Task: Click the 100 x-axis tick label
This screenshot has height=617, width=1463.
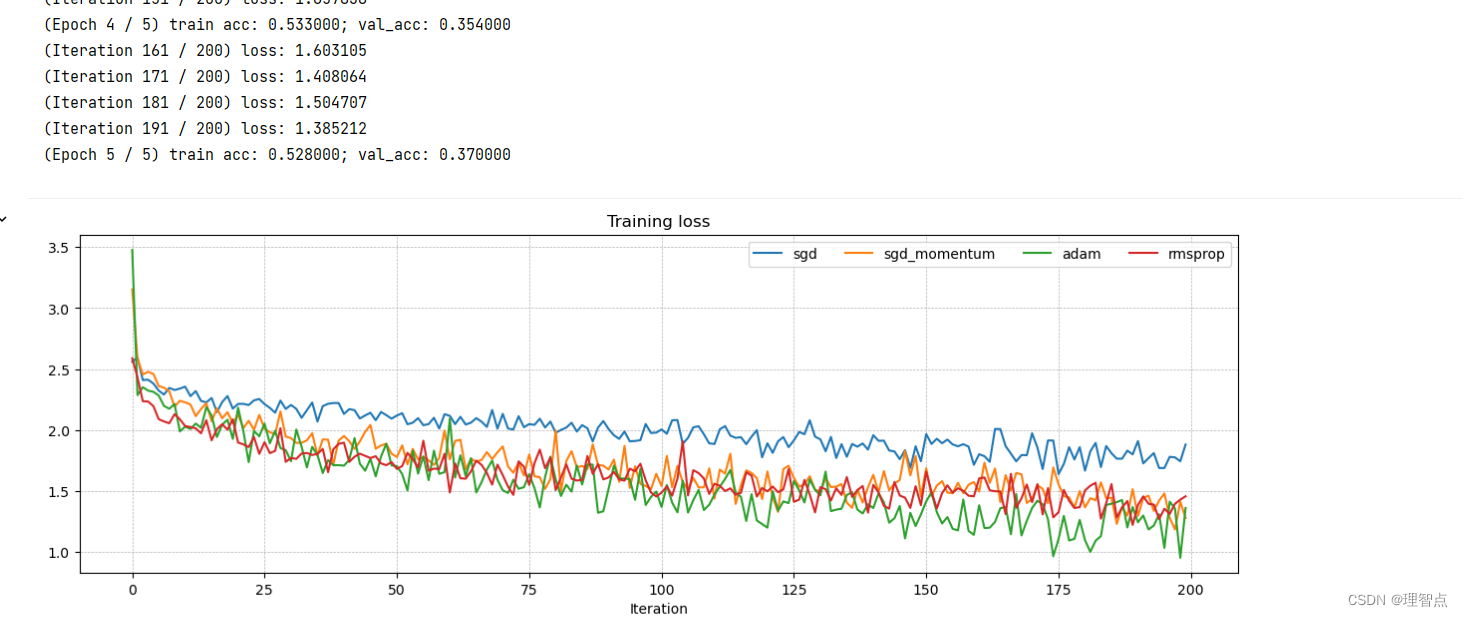Action: tap(661, 589)
